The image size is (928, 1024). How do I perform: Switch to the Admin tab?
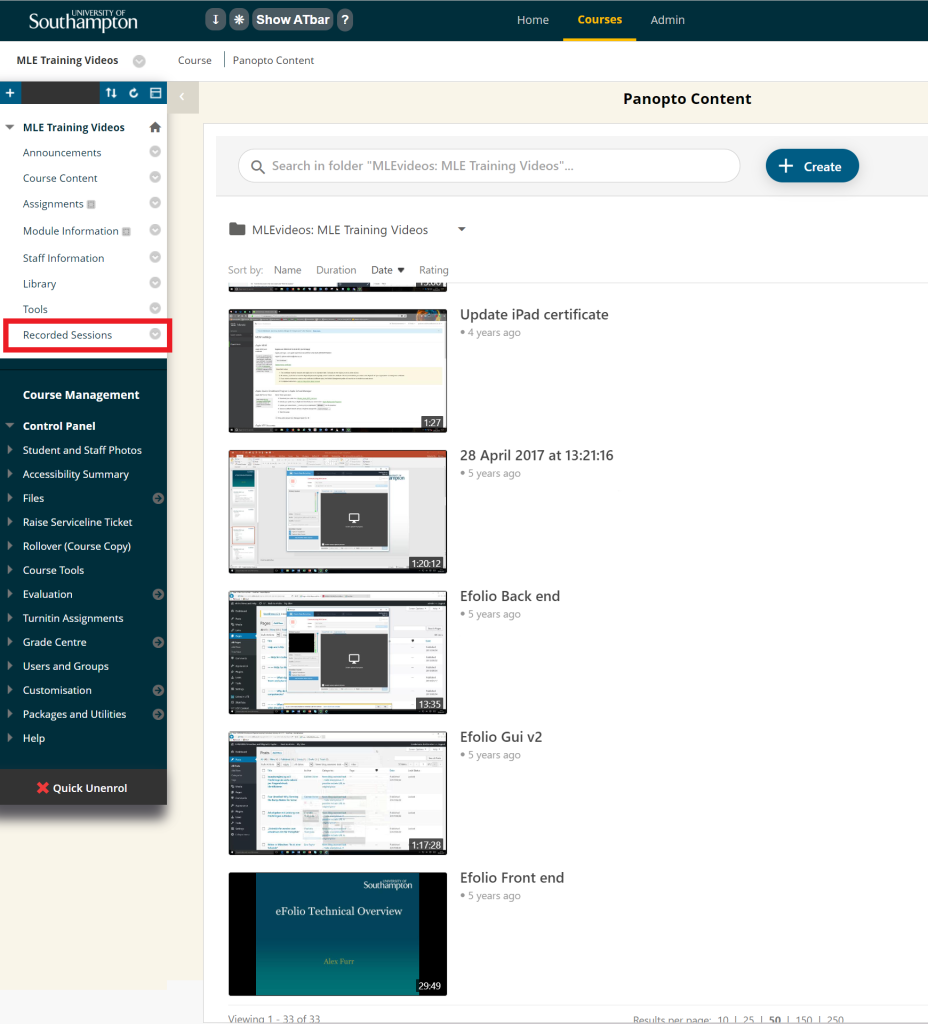(667, 20)
